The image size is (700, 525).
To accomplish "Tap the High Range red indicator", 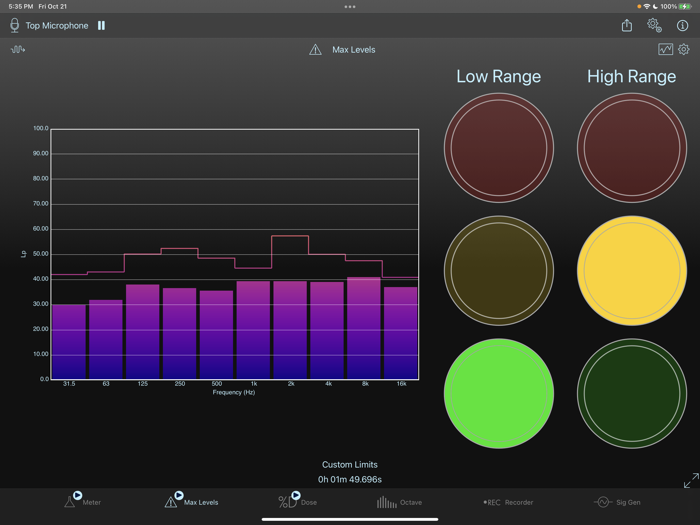I will click(632, 148).
